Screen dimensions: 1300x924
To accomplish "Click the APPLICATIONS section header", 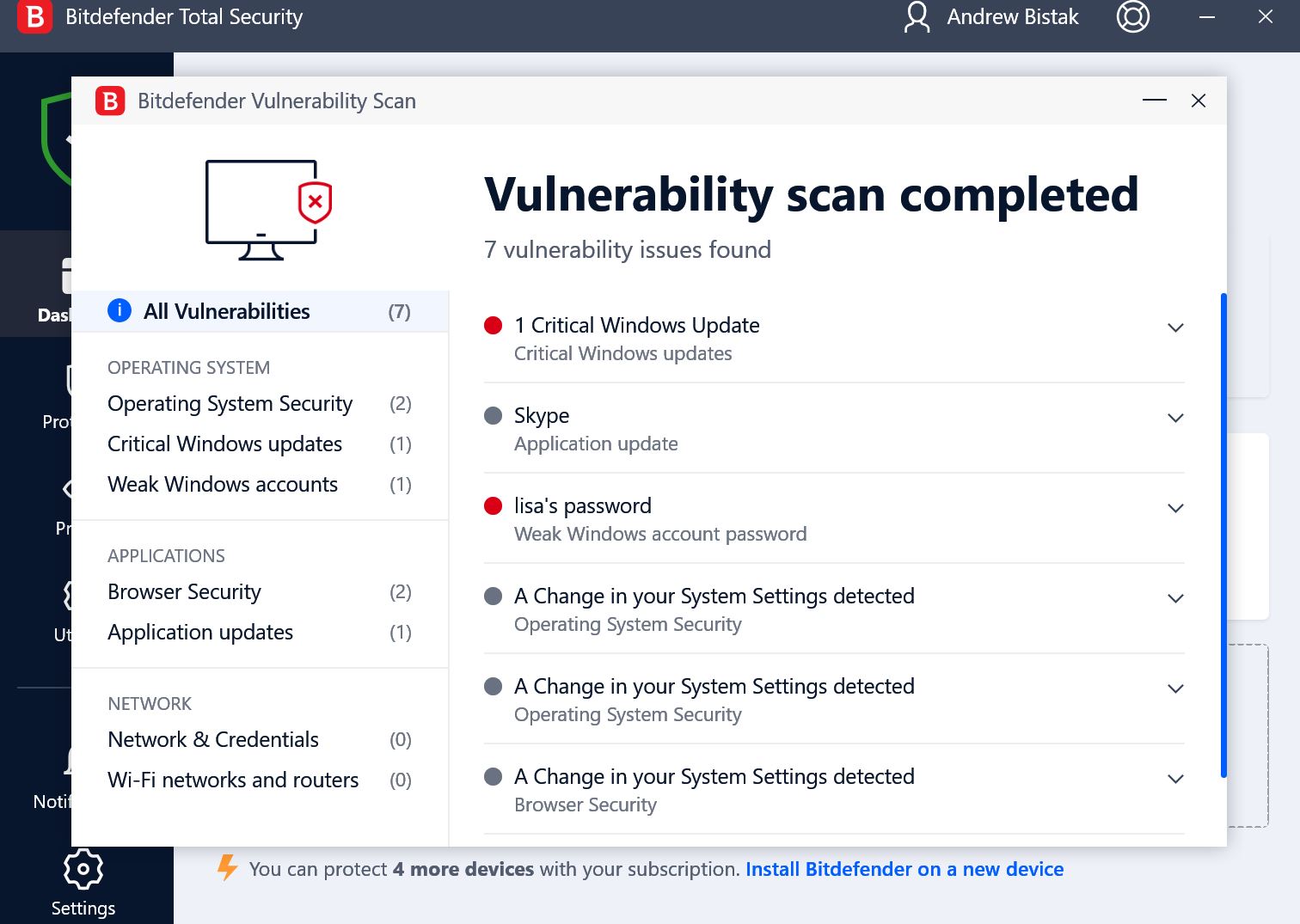I will pos(166,555).
